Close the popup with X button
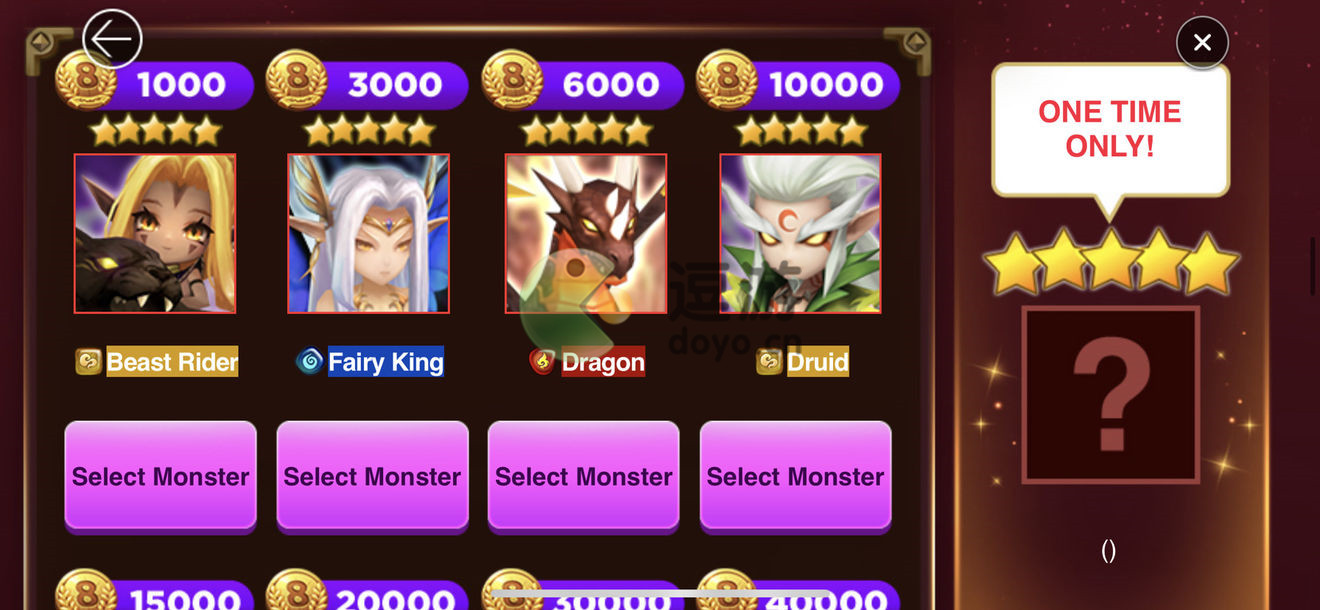Image resolution: width=1320 pixels, height=610 pixels. coord(1202,42)
